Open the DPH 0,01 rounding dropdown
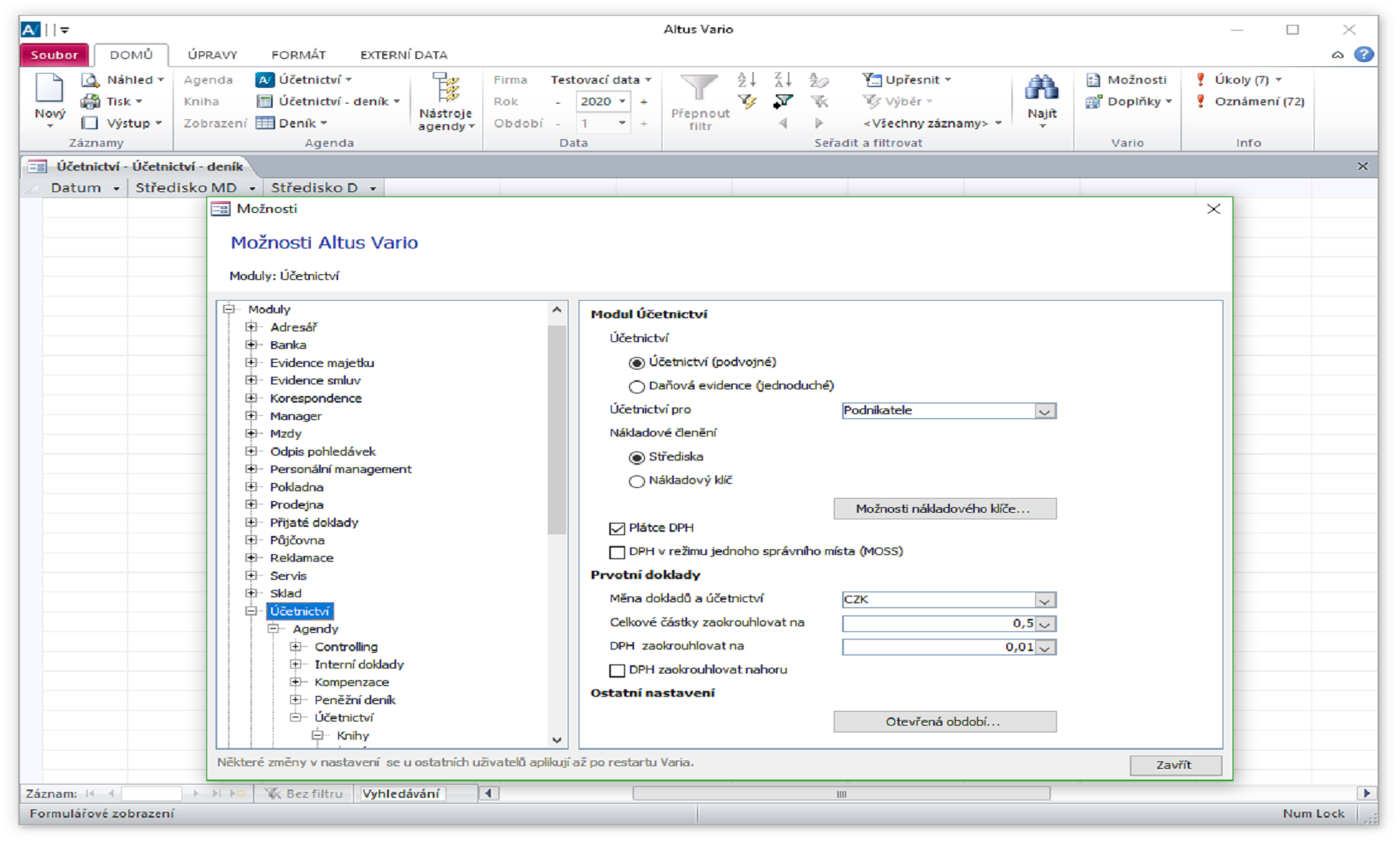The image size is (1400, 845). coord(1045,647)
